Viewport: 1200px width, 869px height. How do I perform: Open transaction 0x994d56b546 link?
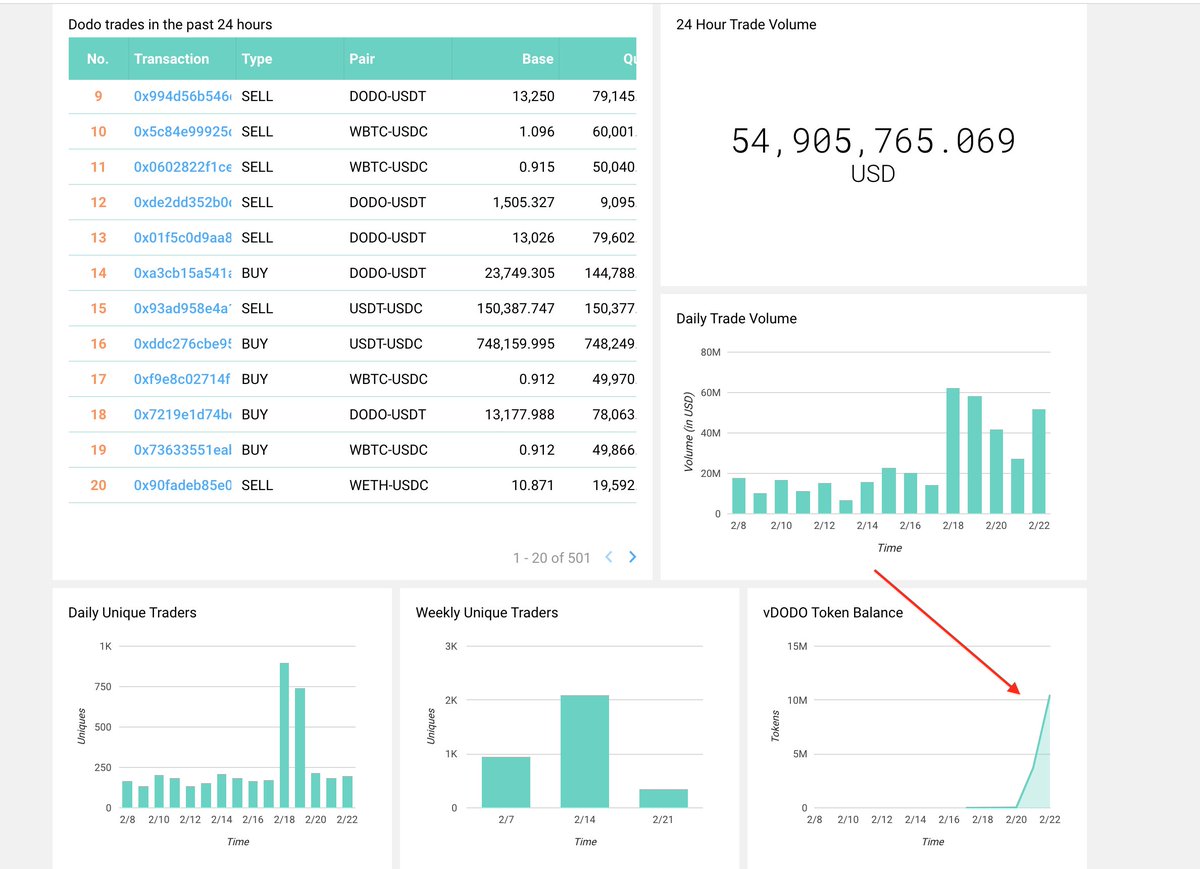182,96
